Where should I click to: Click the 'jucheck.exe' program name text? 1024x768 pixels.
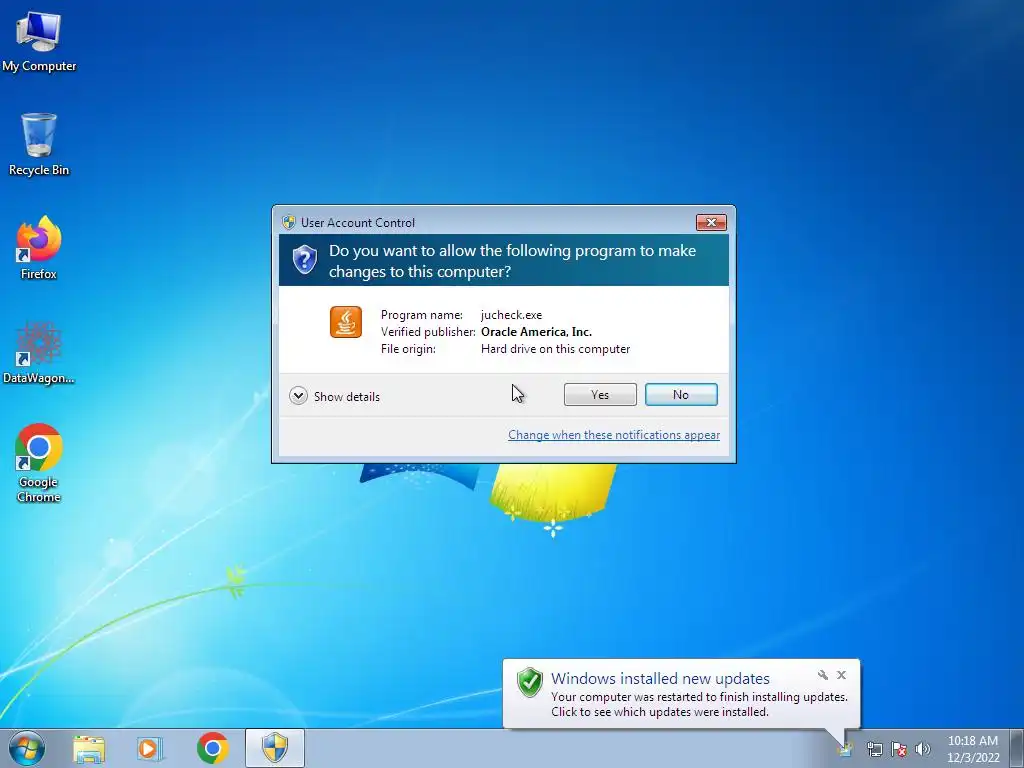pyautogui.click(x=511, y=315)
